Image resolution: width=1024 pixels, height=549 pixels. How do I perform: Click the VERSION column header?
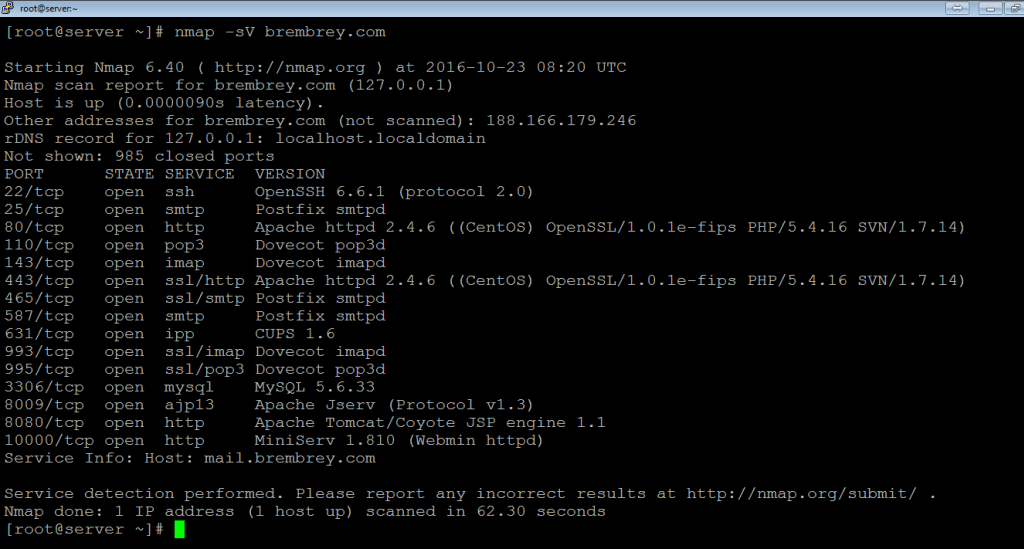point(290,174)
